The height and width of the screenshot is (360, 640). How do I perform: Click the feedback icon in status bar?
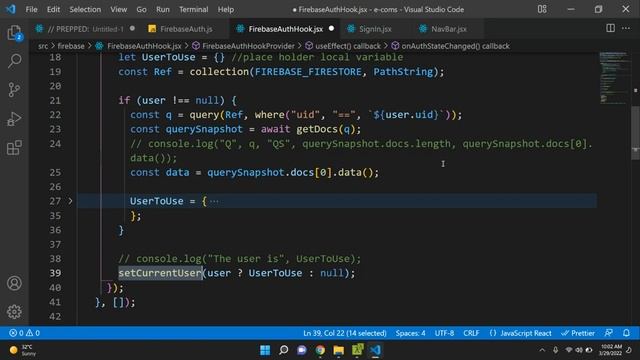tap(609, 333)
